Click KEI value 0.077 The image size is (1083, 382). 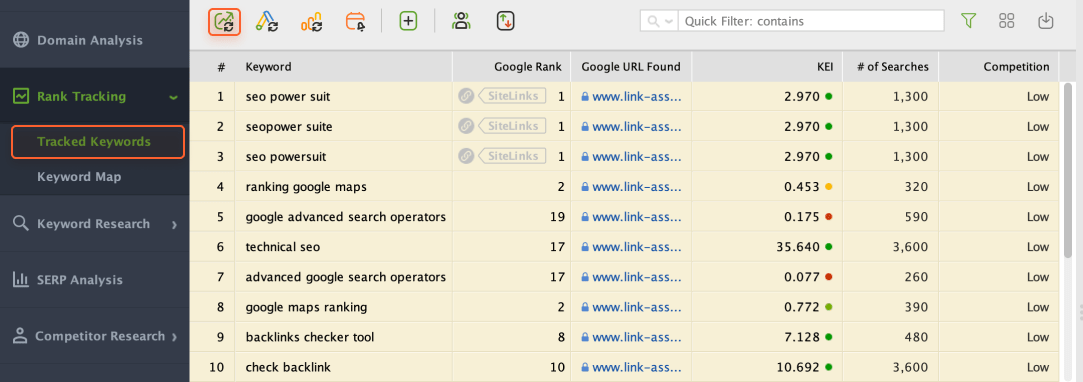pos(802,277)
